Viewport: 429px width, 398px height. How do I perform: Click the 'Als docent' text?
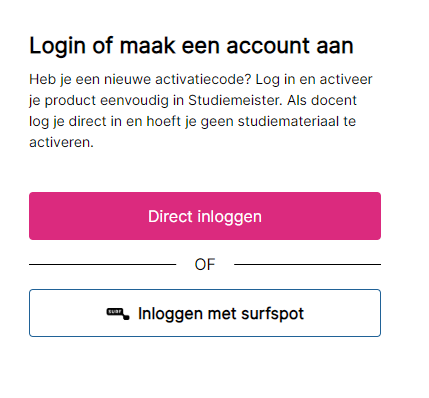coord(322,100)
